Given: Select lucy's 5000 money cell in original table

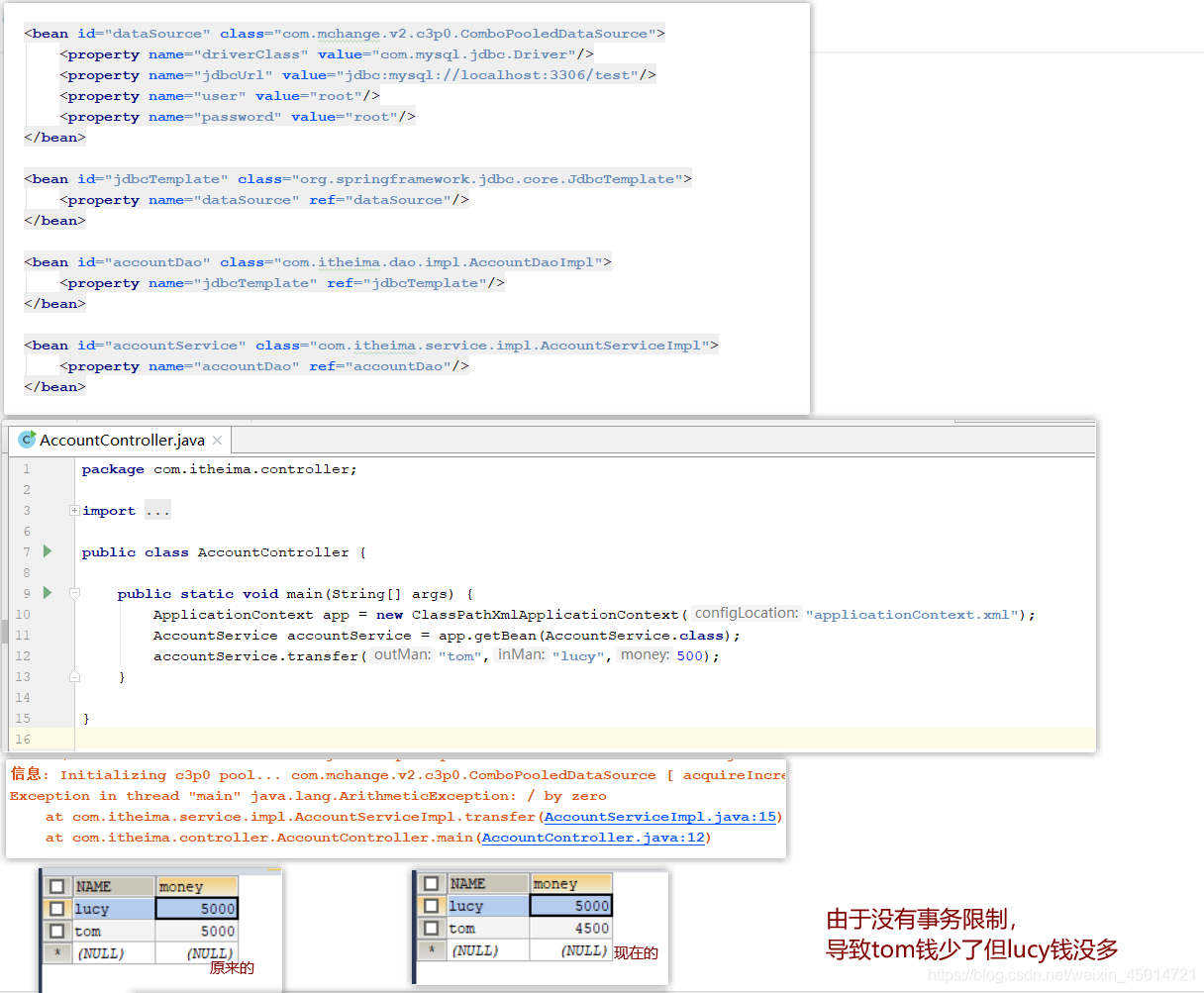Looking at the screenshot, I should pyautogui.click(x=196, y=908).
